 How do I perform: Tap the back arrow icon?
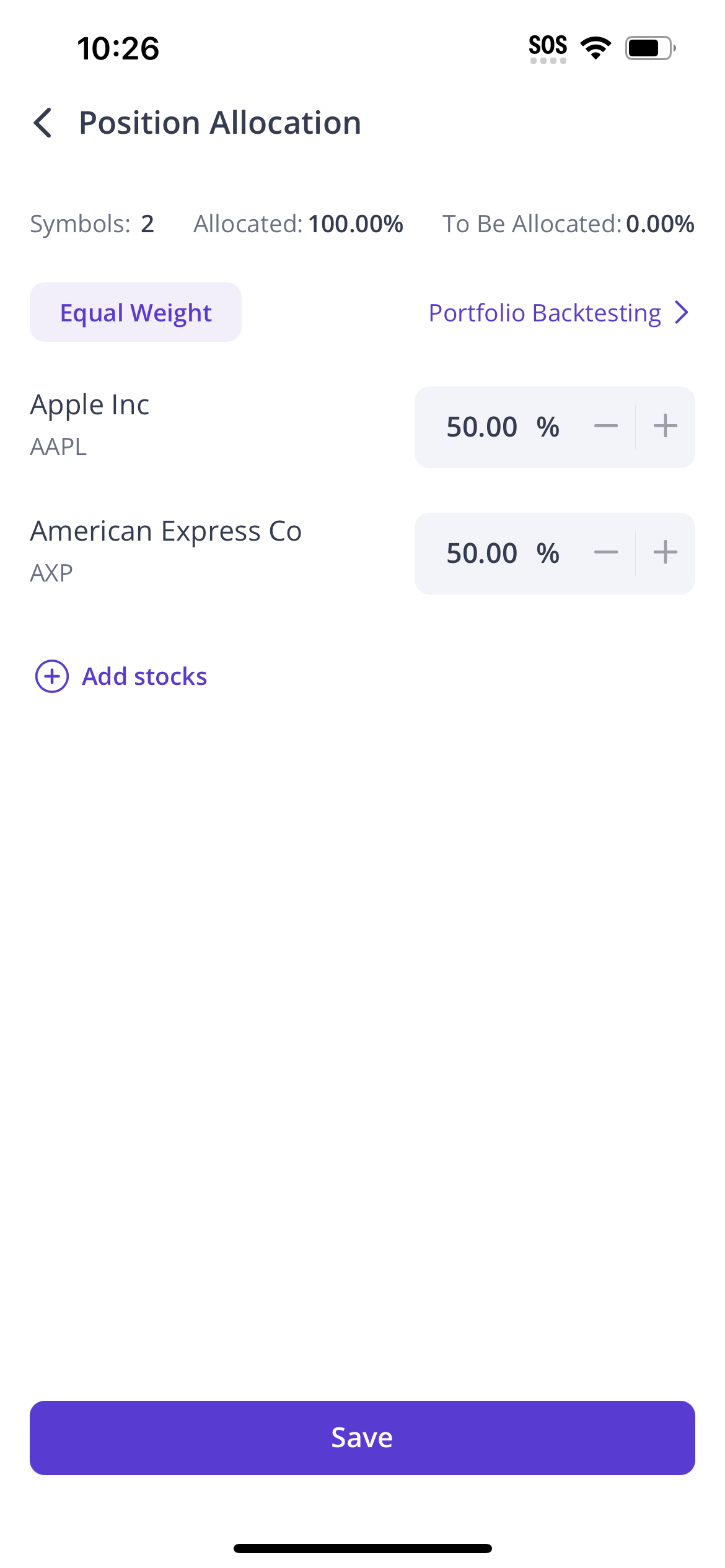pos(43,123)
